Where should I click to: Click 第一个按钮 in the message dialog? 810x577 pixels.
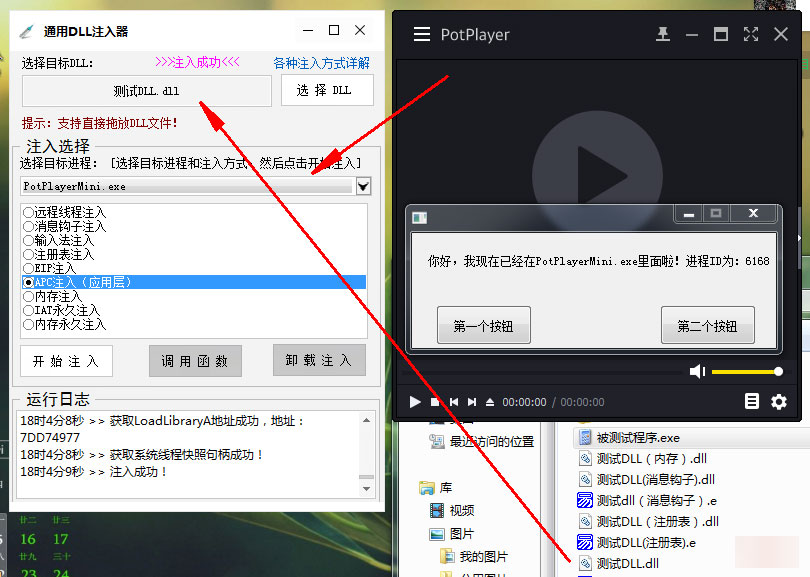tap(484, 325)
